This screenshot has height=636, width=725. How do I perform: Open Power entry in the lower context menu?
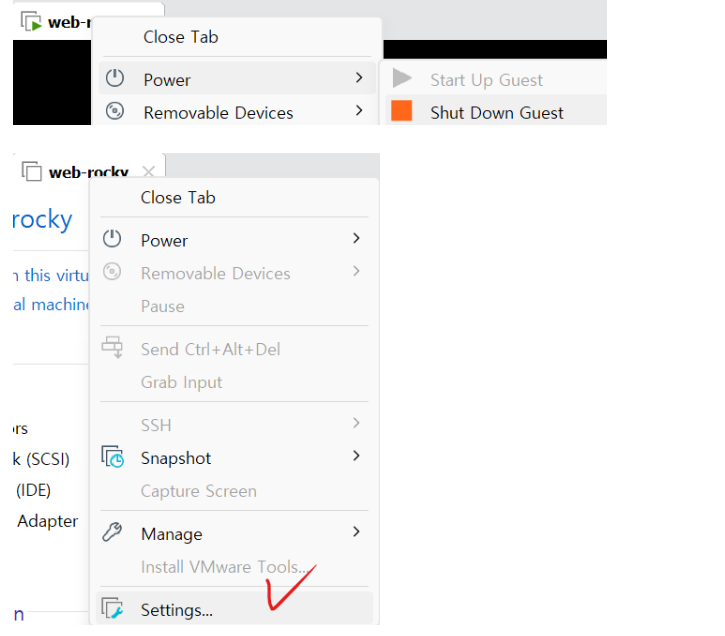(x=233, y=240)
